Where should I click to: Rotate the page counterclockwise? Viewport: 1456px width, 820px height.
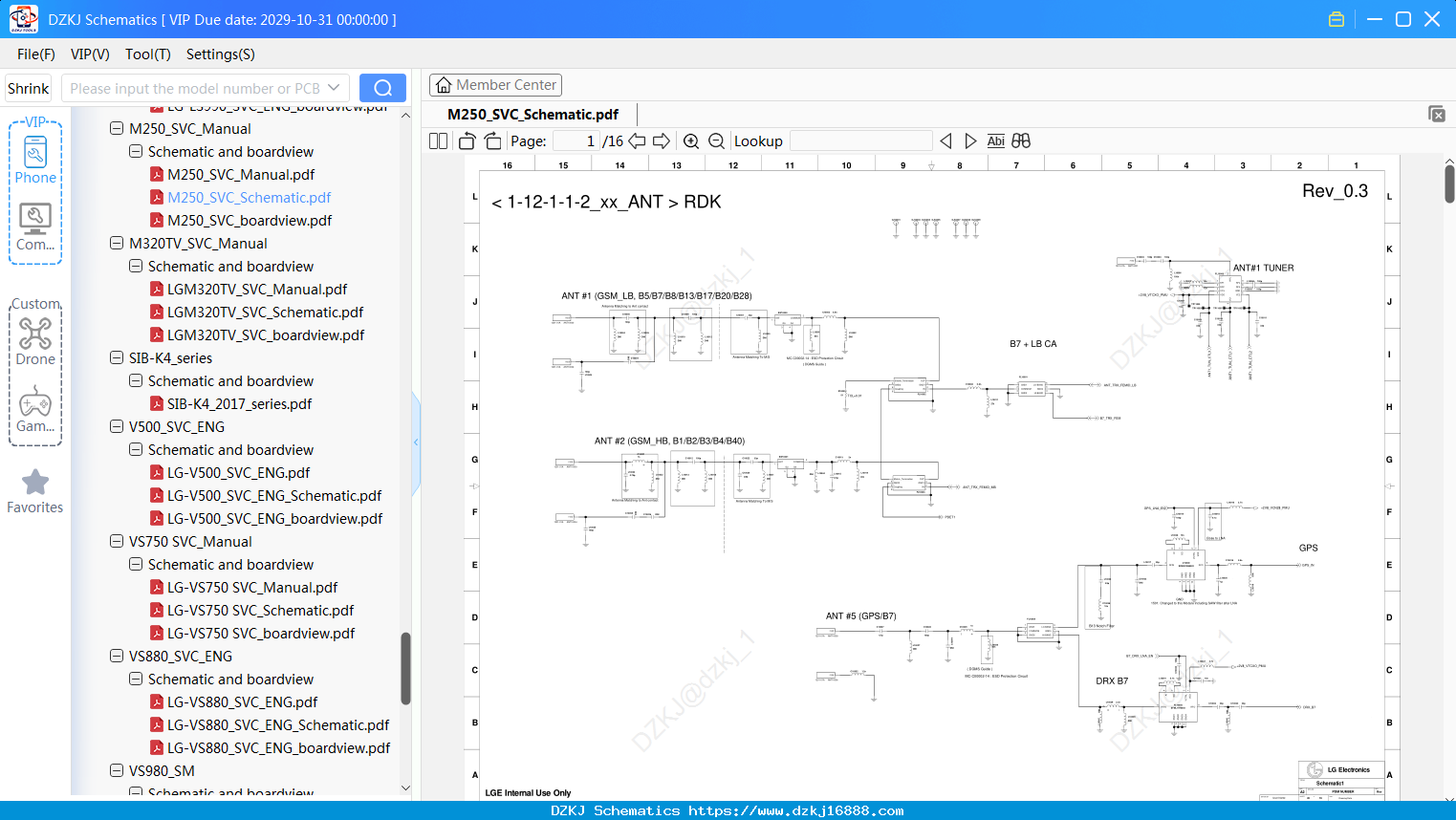coord(467,140)
